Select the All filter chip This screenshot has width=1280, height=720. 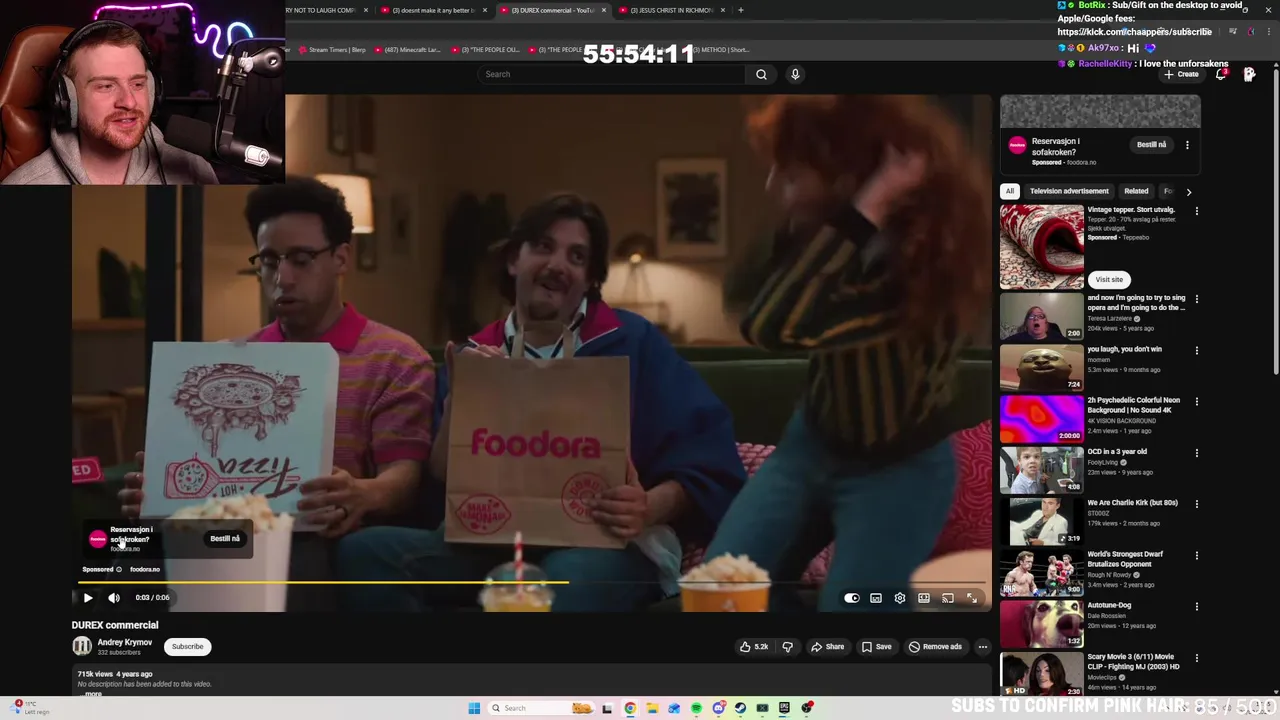1010,191
